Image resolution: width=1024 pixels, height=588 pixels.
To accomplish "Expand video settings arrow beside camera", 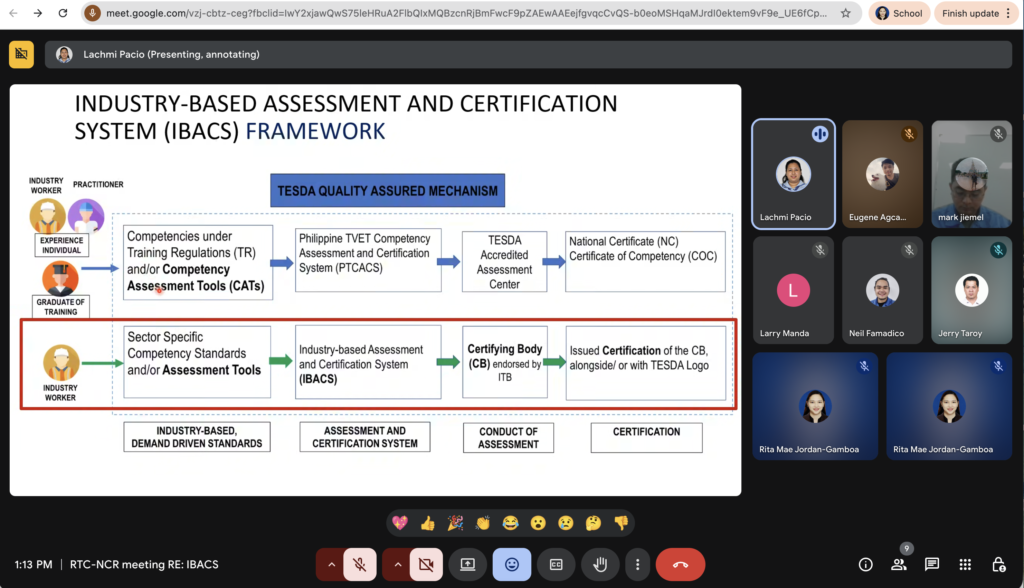I will [397, 564].
